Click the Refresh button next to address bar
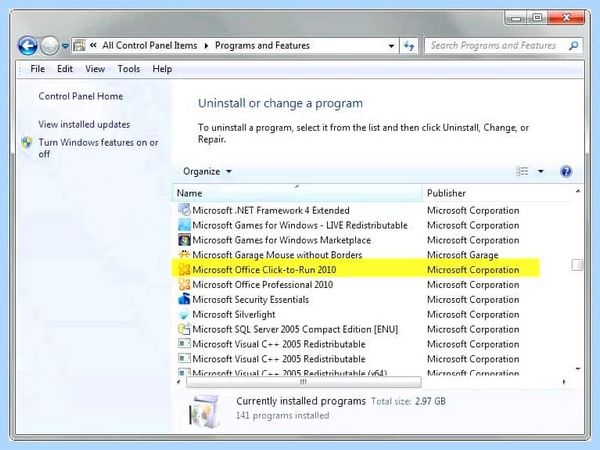This screenshot has width=600, height=450. coord(409,46)
